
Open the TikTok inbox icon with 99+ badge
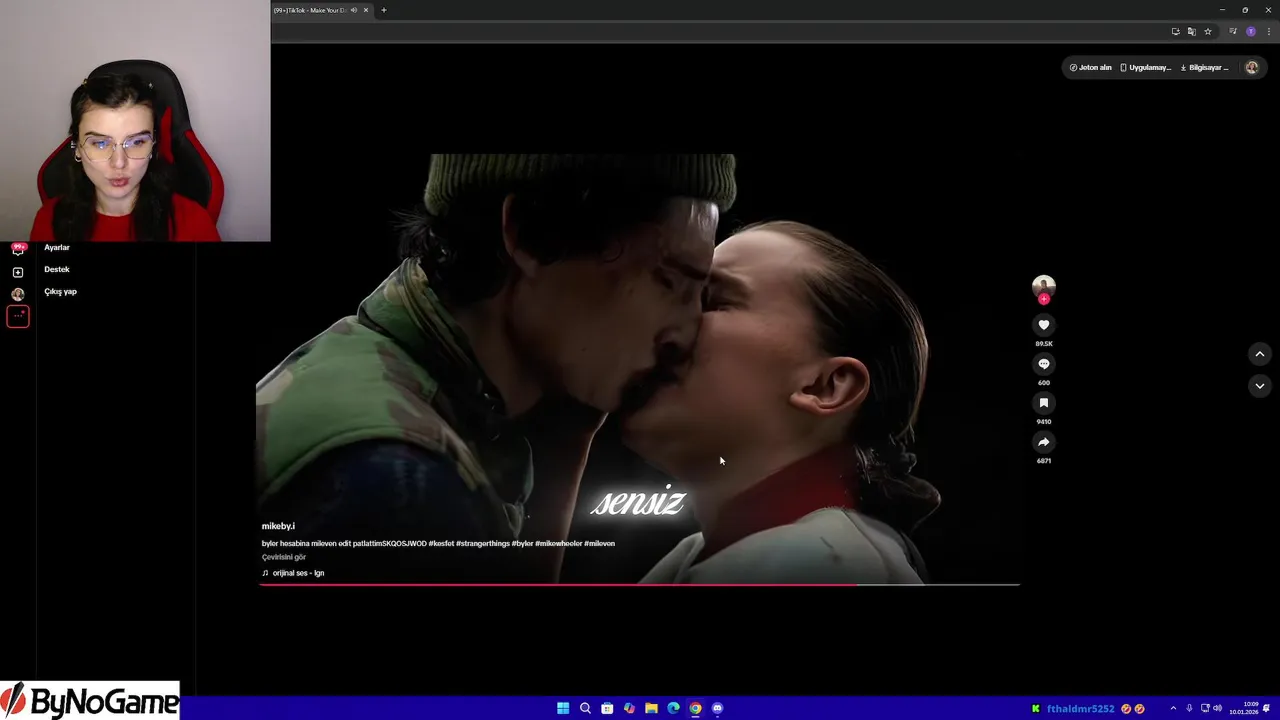pos(18,249)
